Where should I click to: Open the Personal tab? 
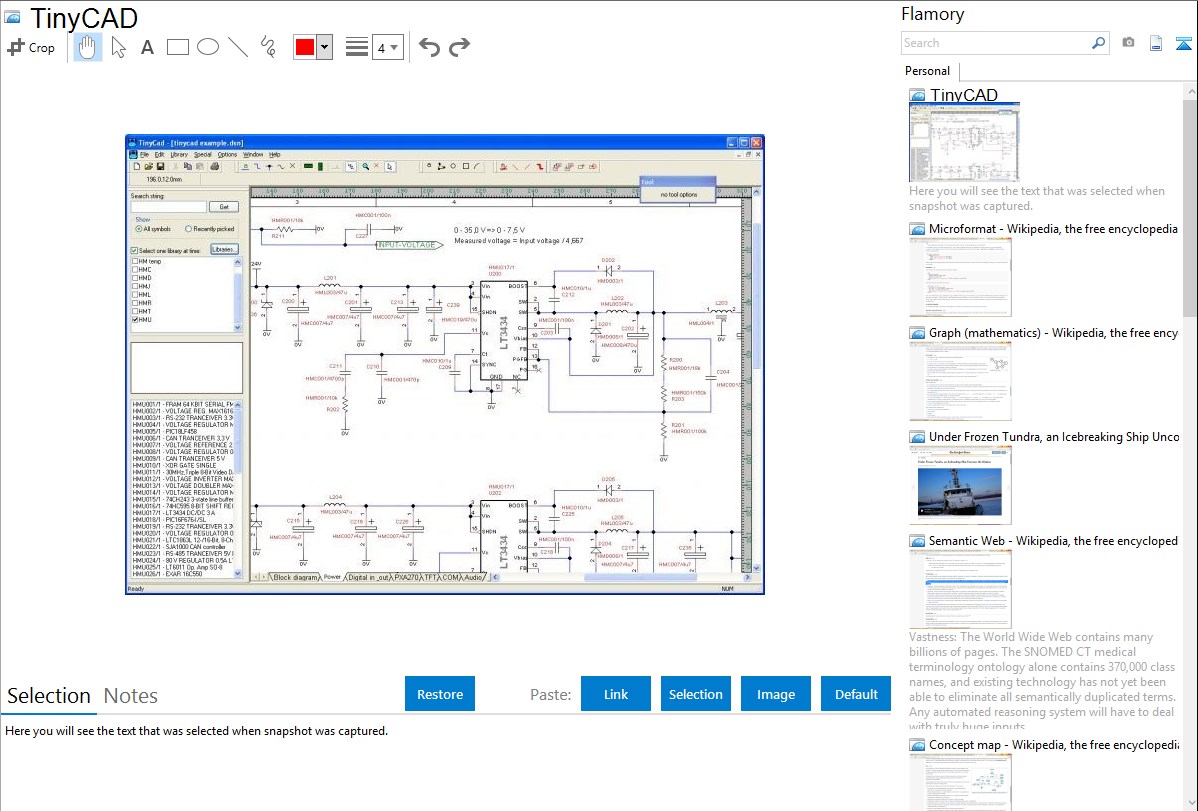click(927, 71)
